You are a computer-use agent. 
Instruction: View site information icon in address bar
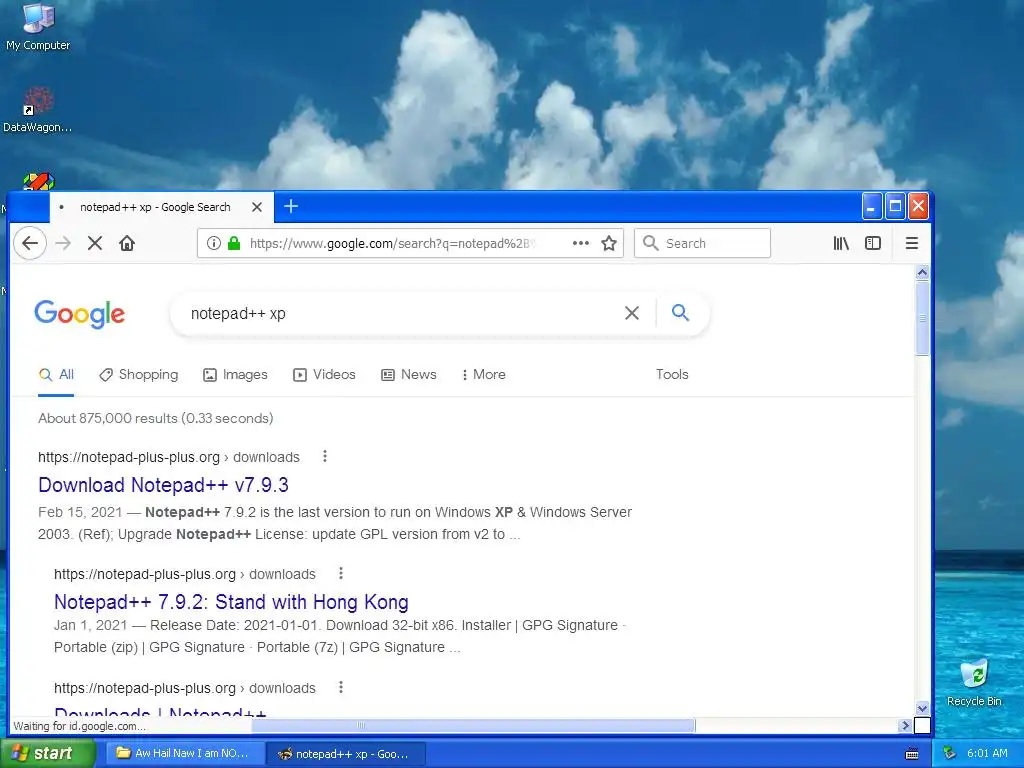[213, 244]
